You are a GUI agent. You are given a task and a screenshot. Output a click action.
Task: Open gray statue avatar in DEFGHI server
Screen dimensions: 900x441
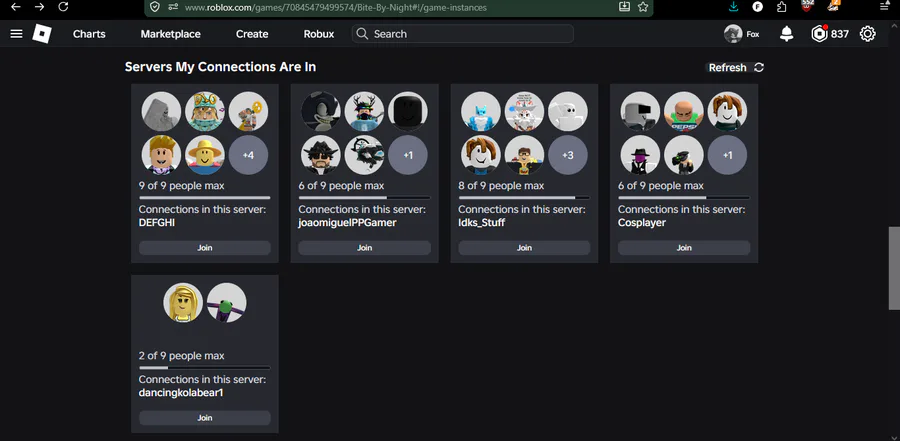161,111
